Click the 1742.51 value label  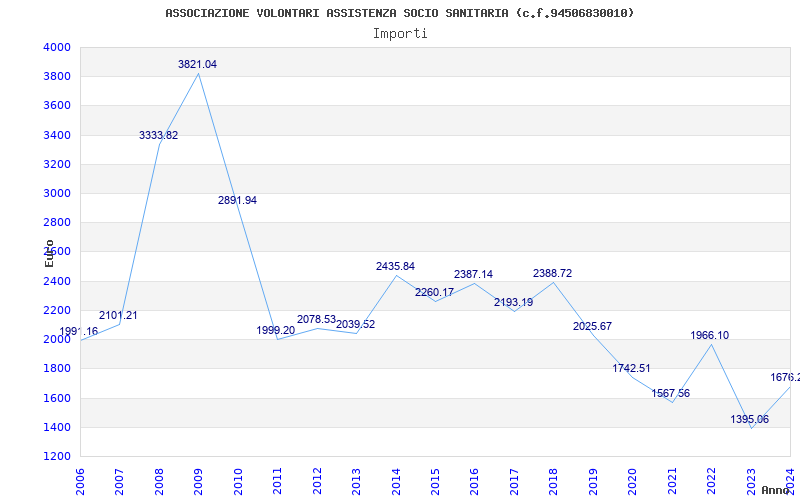[x=631, y=368]
